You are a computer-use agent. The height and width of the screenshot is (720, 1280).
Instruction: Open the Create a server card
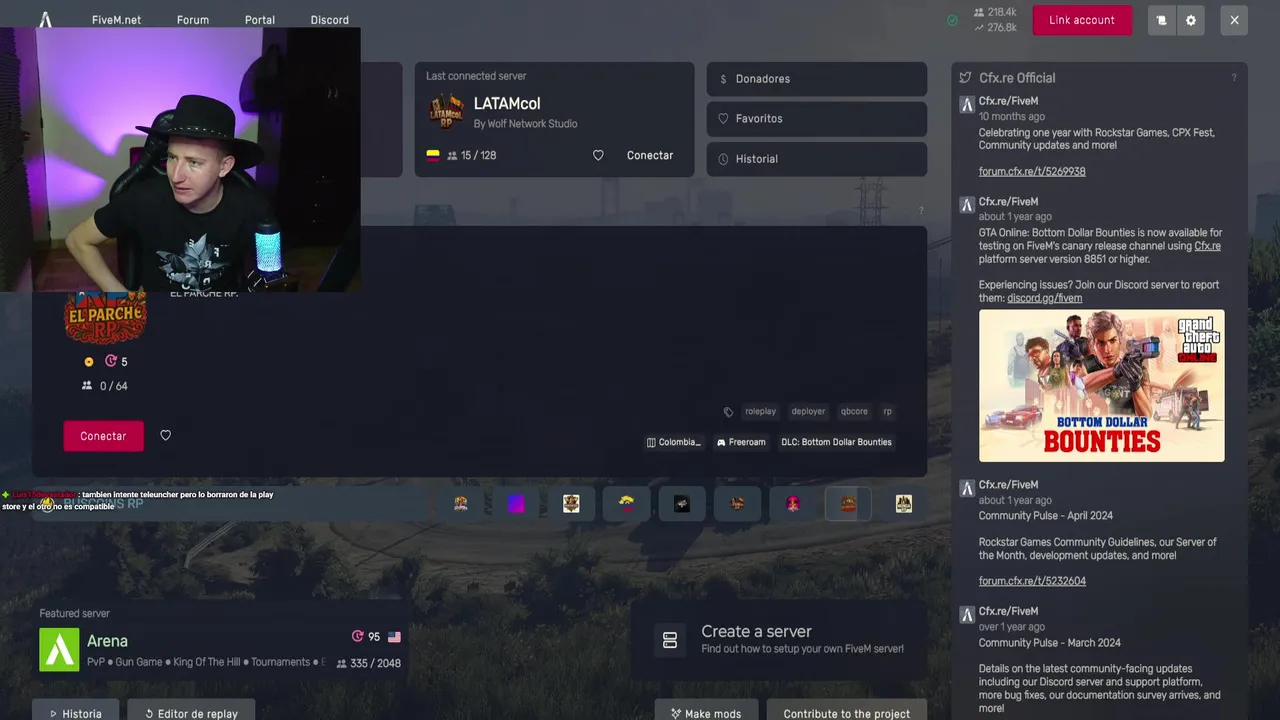(780, 640)
